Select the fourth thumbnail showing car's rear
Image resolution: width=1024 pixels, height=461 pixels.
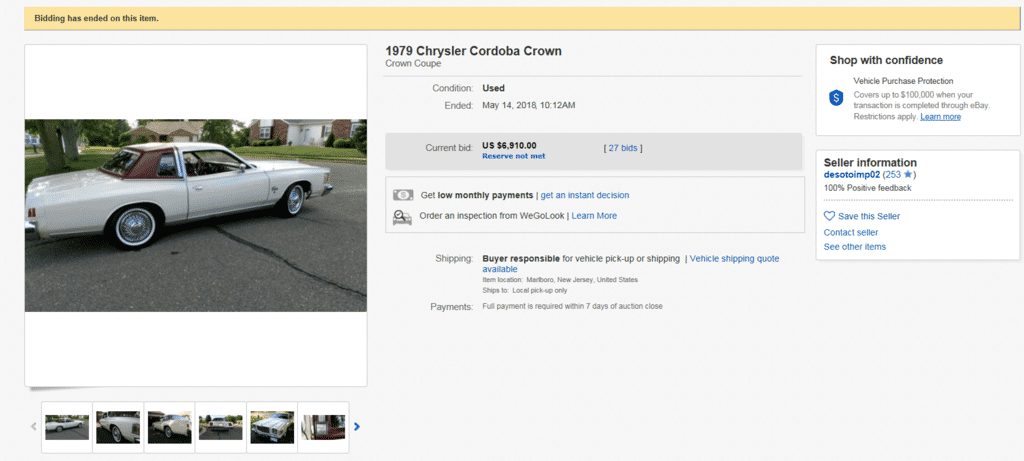click(220, 427)
